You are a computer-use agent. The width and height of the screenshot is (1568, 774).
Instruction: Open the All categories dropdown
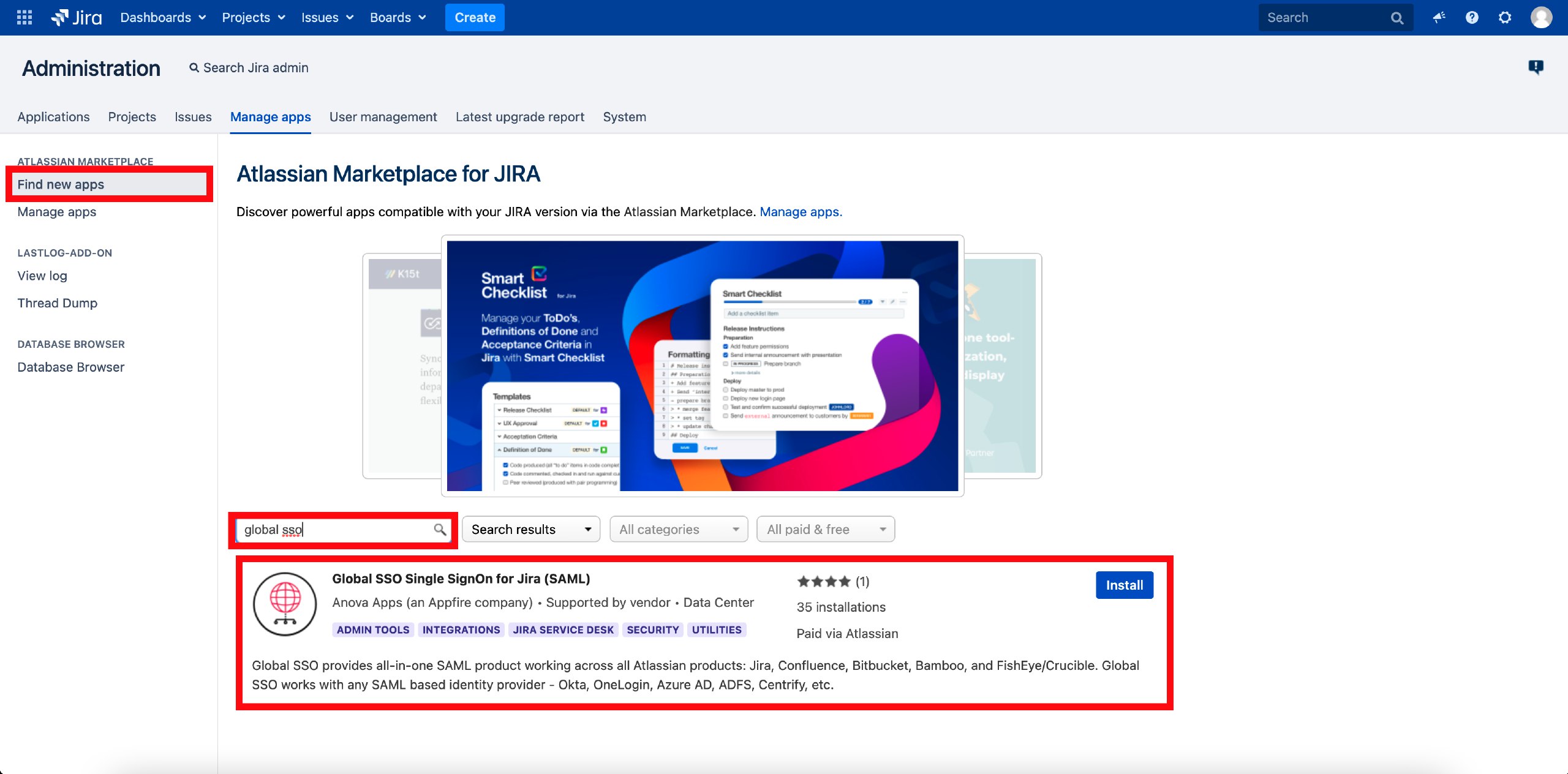(679, 529)
